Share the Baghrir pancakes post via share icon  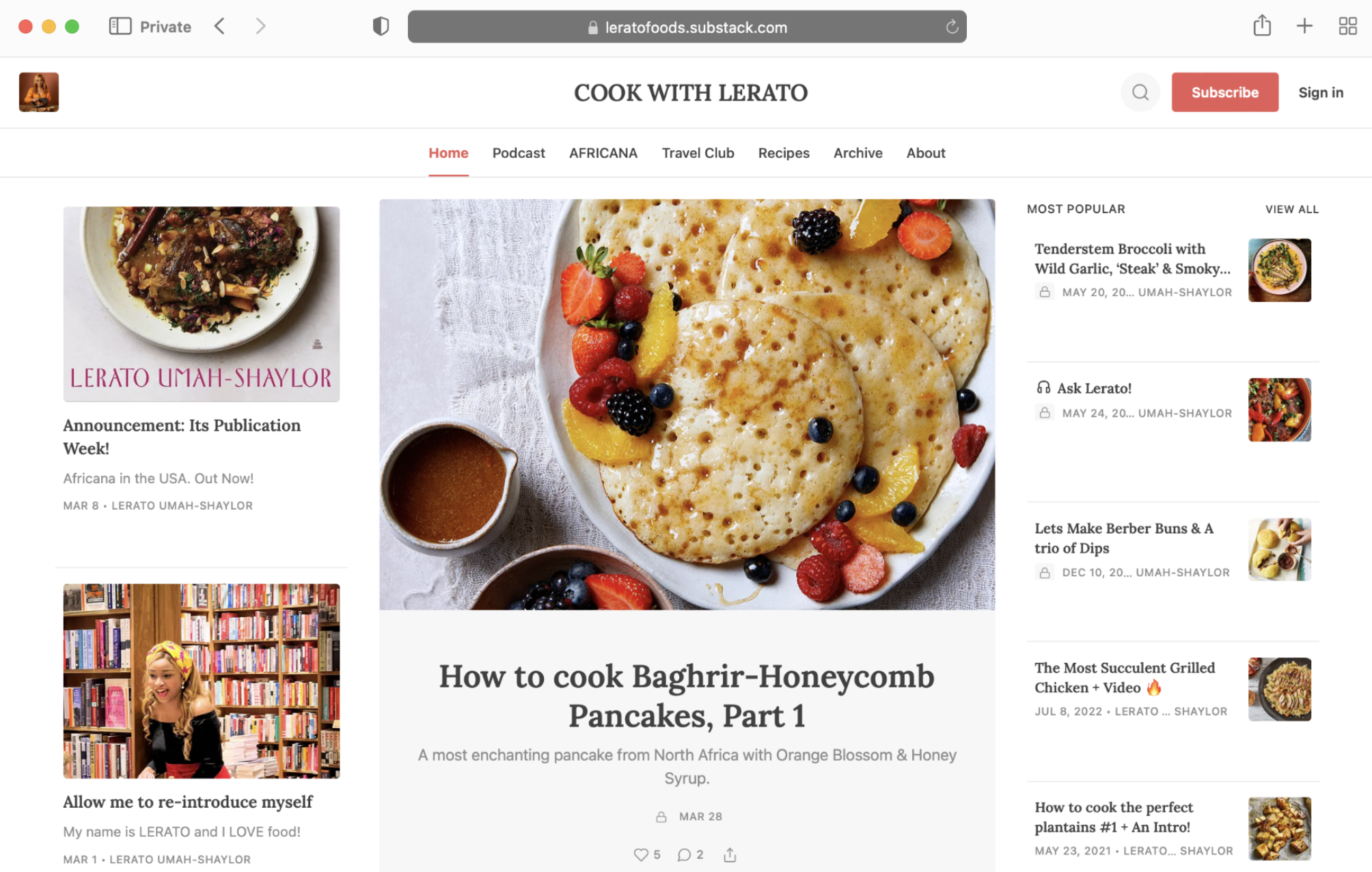coord(730,854)
